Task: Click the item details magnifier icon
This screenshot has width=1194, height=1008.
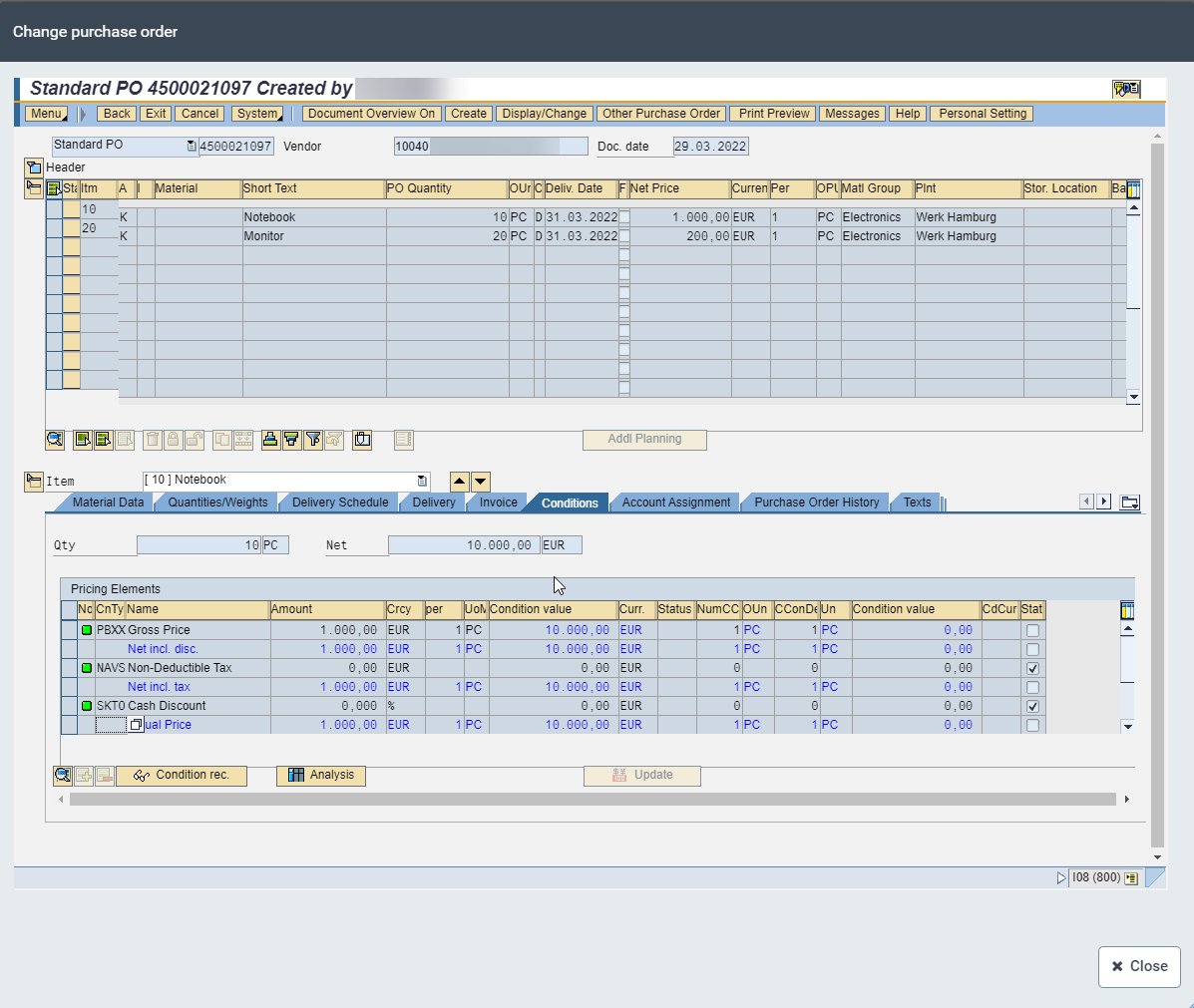Action: click(55, 440)
